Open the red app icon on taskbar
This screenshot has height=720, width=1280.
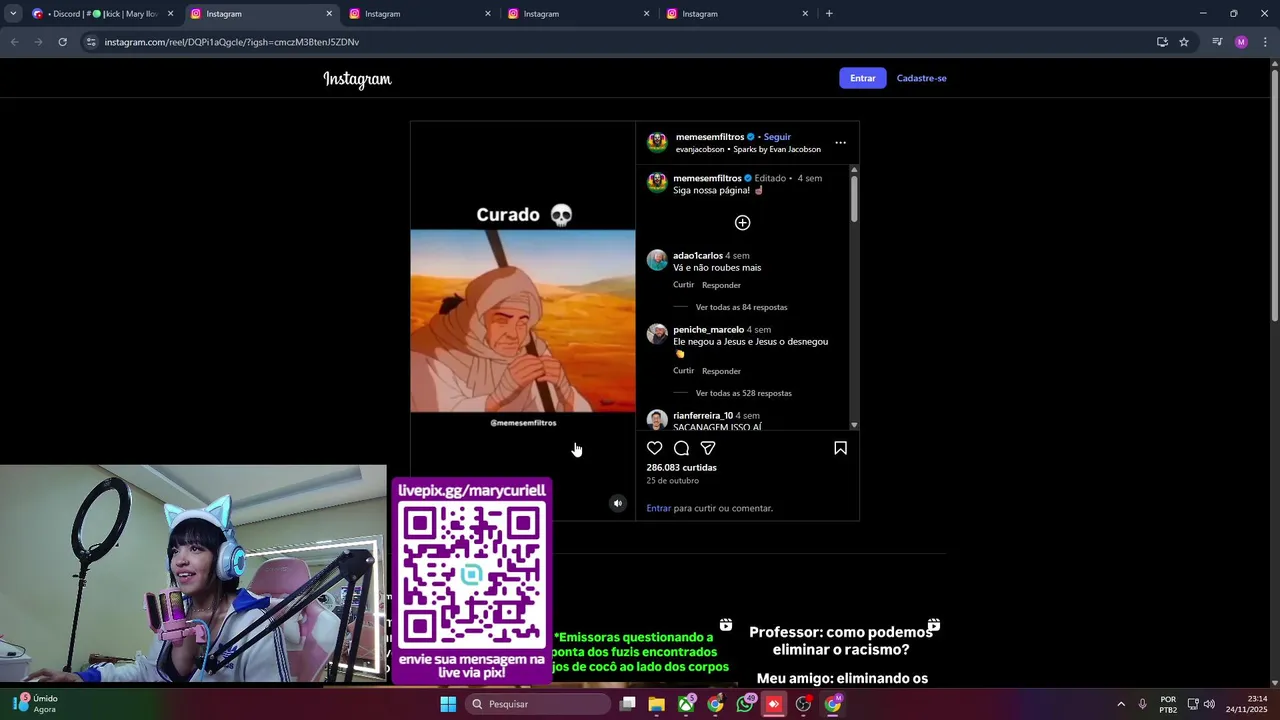[774, 704]
